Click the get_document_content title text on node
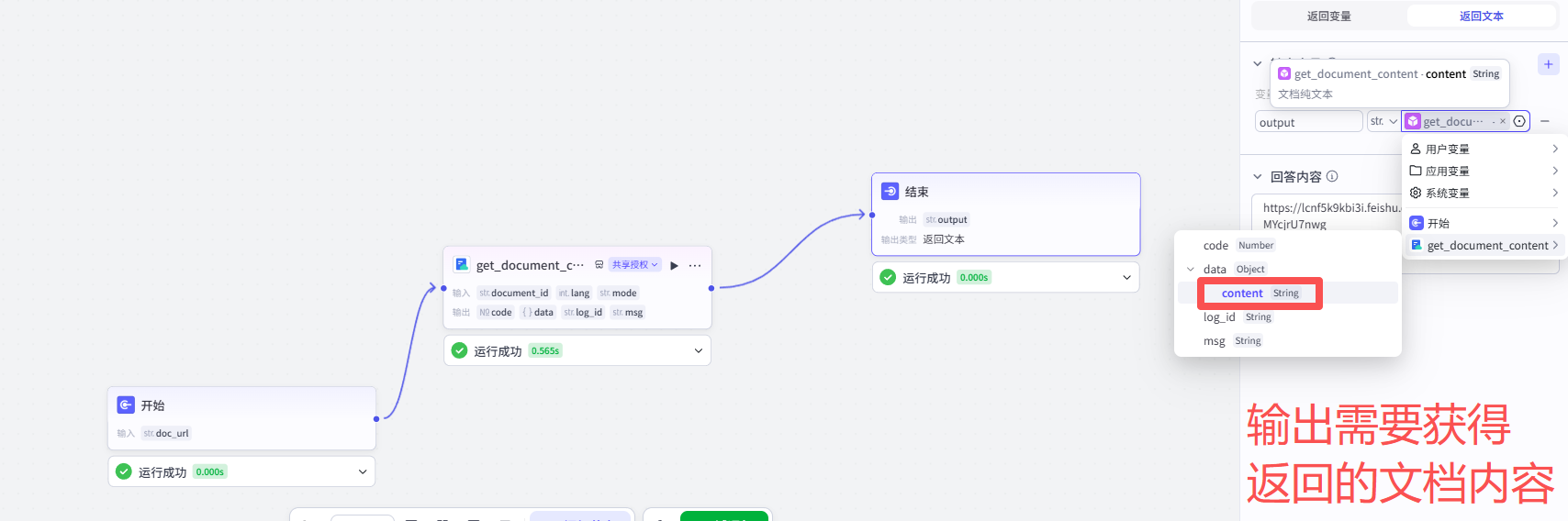Viewport: 1568px width, 521px height. [530, 265]
